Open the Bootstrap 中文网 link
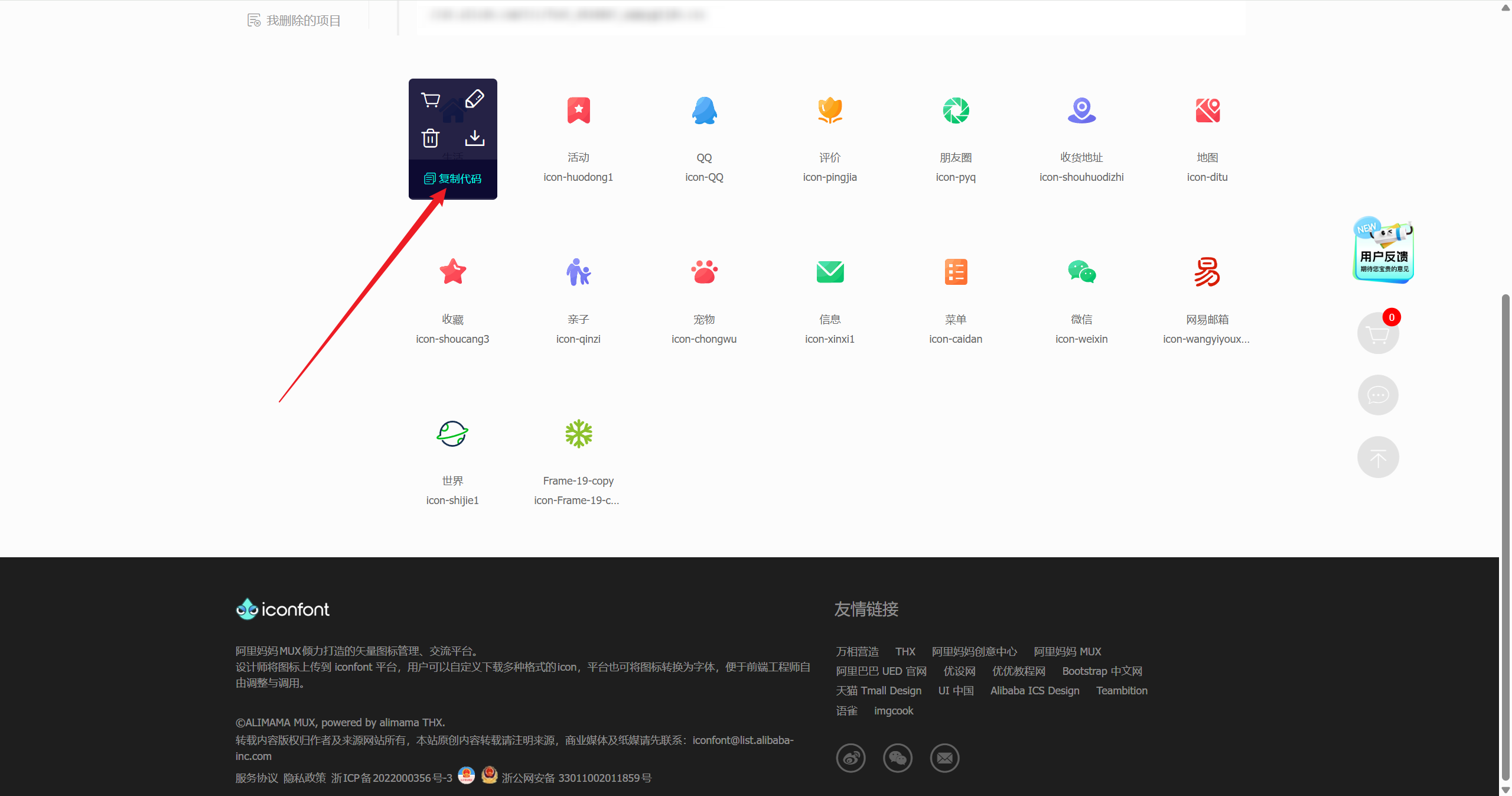Viewport: 1512px width, 796px height. point(1102,671)
